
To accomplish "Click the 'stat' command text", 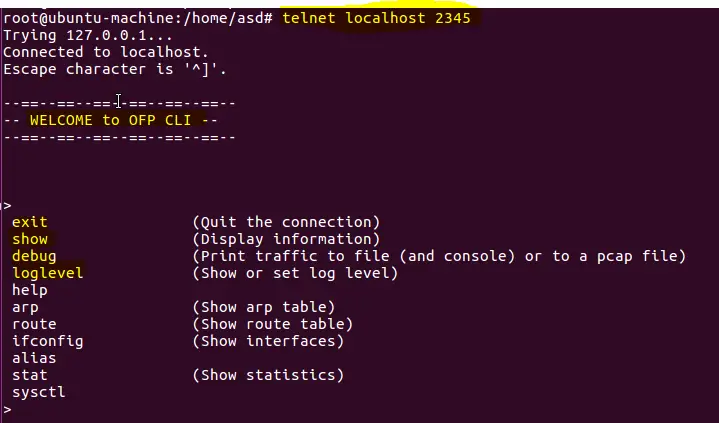I will (x=30, y=375).
